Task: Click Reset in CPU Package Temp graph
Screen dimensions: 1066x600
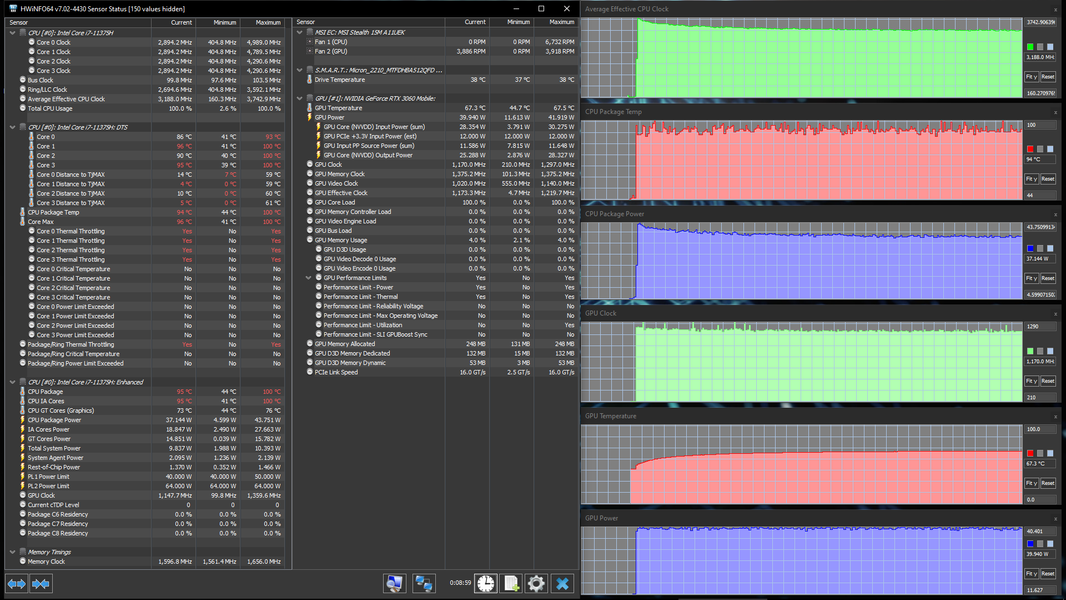Action: (x=1048, y=179)
